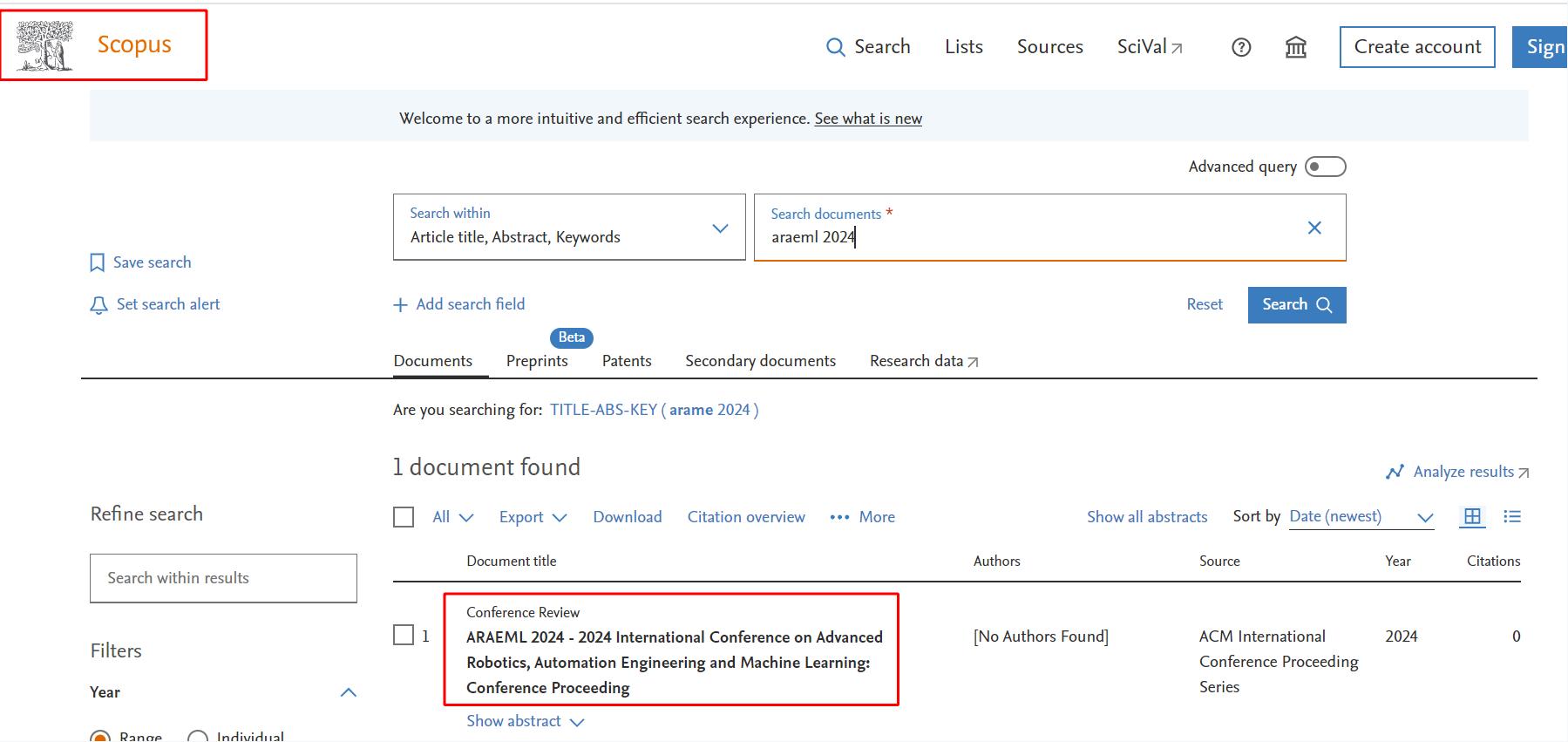Click the plus icon for Add search field

click(x=400, y=305)
